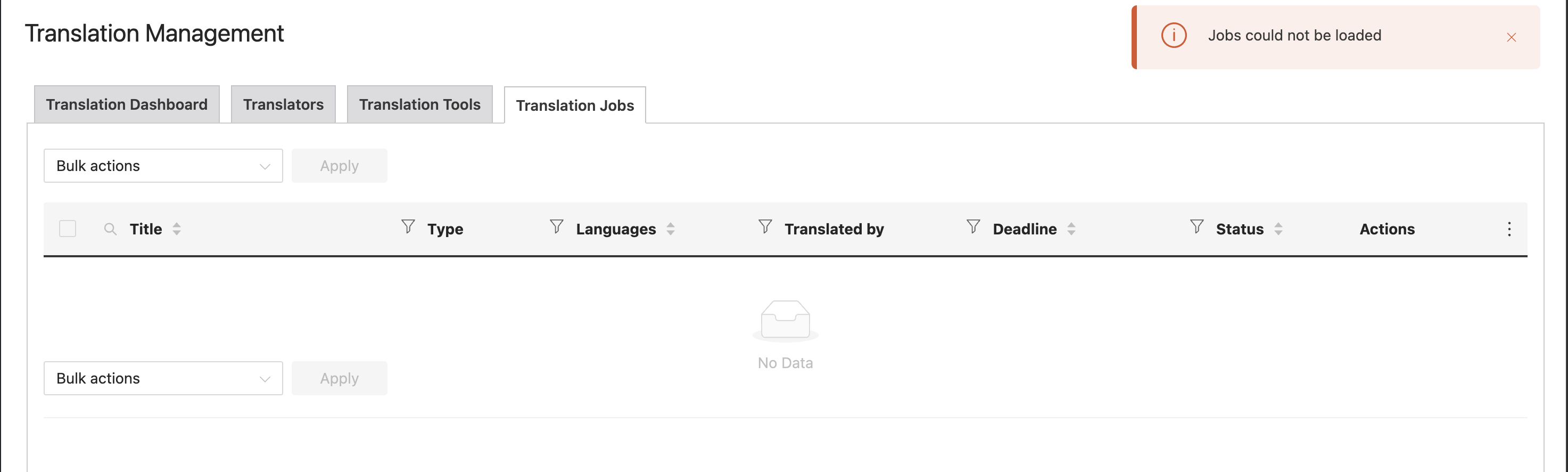The image size is (1568, 472).
Task: Click the search icon beside Title
Action: point(110,229)
